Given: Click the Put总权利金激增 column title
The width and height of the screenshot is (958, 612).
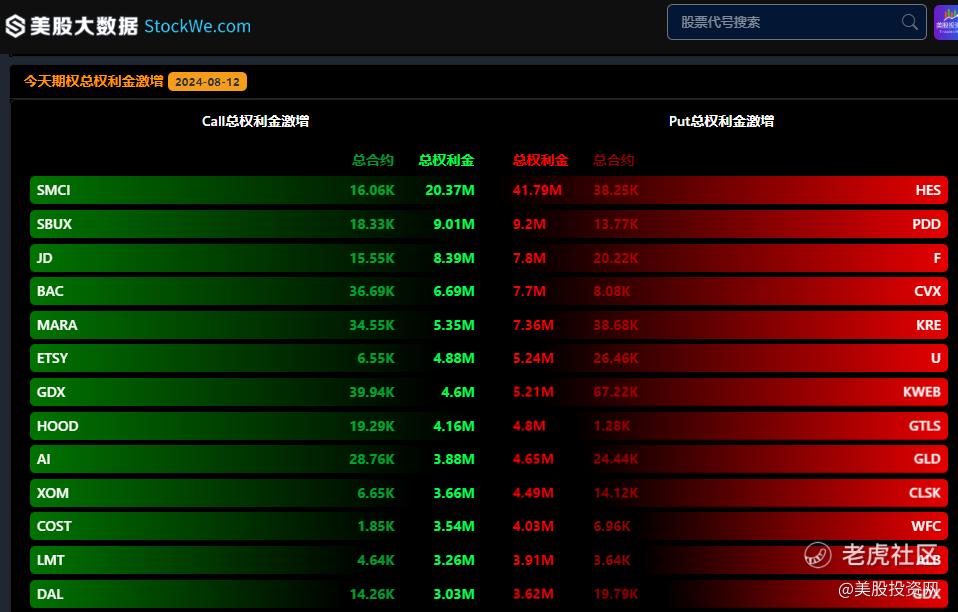Looking at the screenshot, I should (x=721, y=121).
